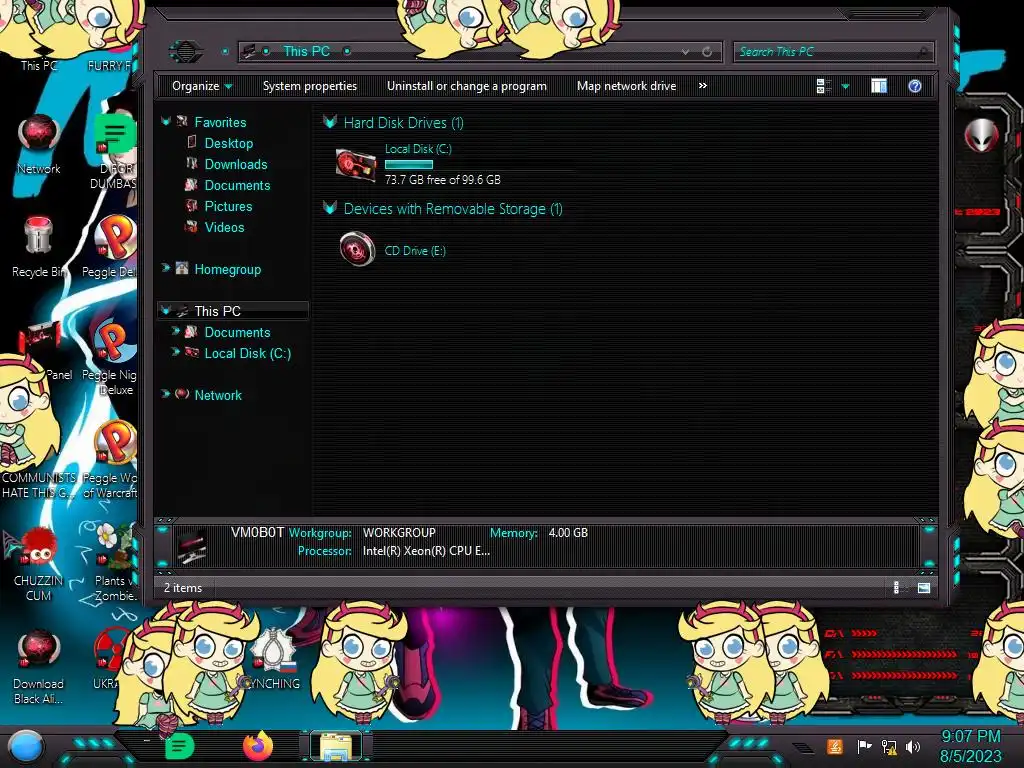Click the '2 items' status text

183,588
